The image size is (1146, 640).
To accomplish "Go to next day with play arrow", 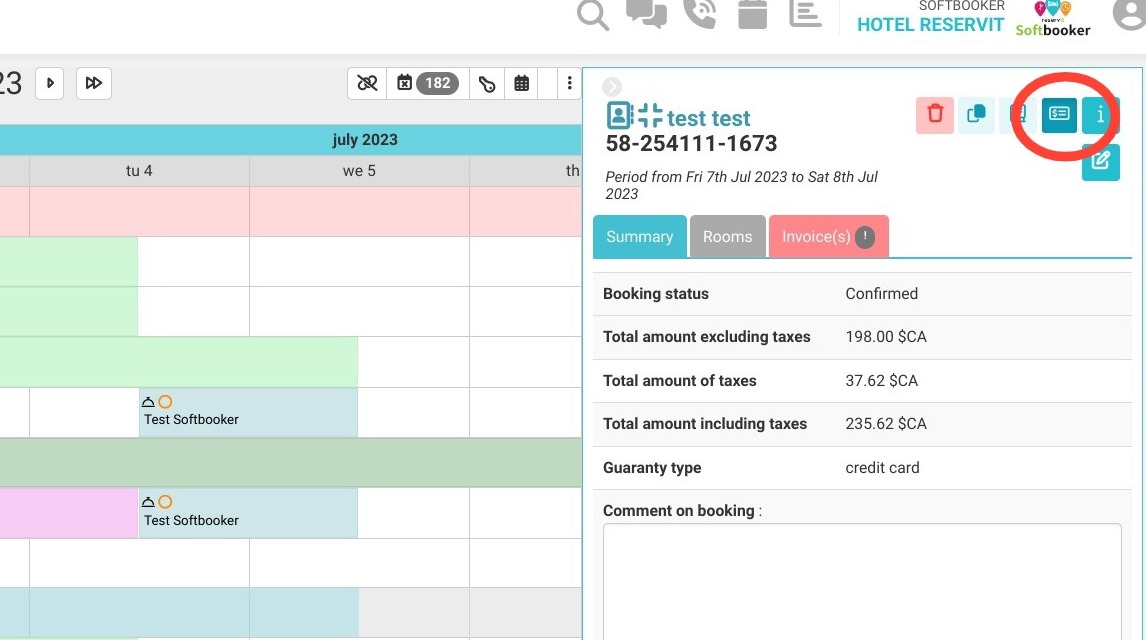I will [x=50, y=83].
